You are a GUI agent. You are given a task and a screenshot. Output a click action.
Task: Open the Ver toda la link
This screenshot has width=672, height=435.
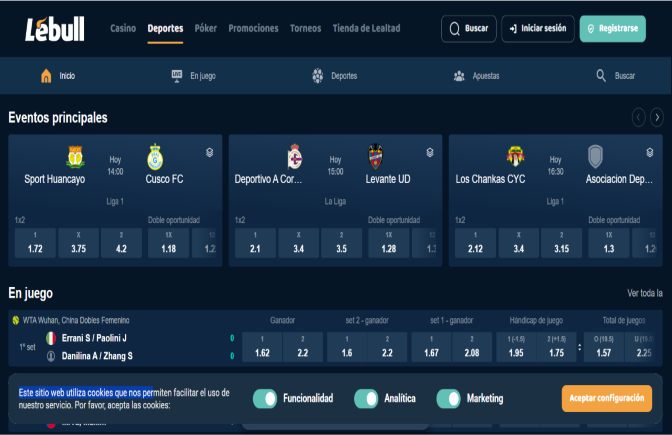pos(645,293)
